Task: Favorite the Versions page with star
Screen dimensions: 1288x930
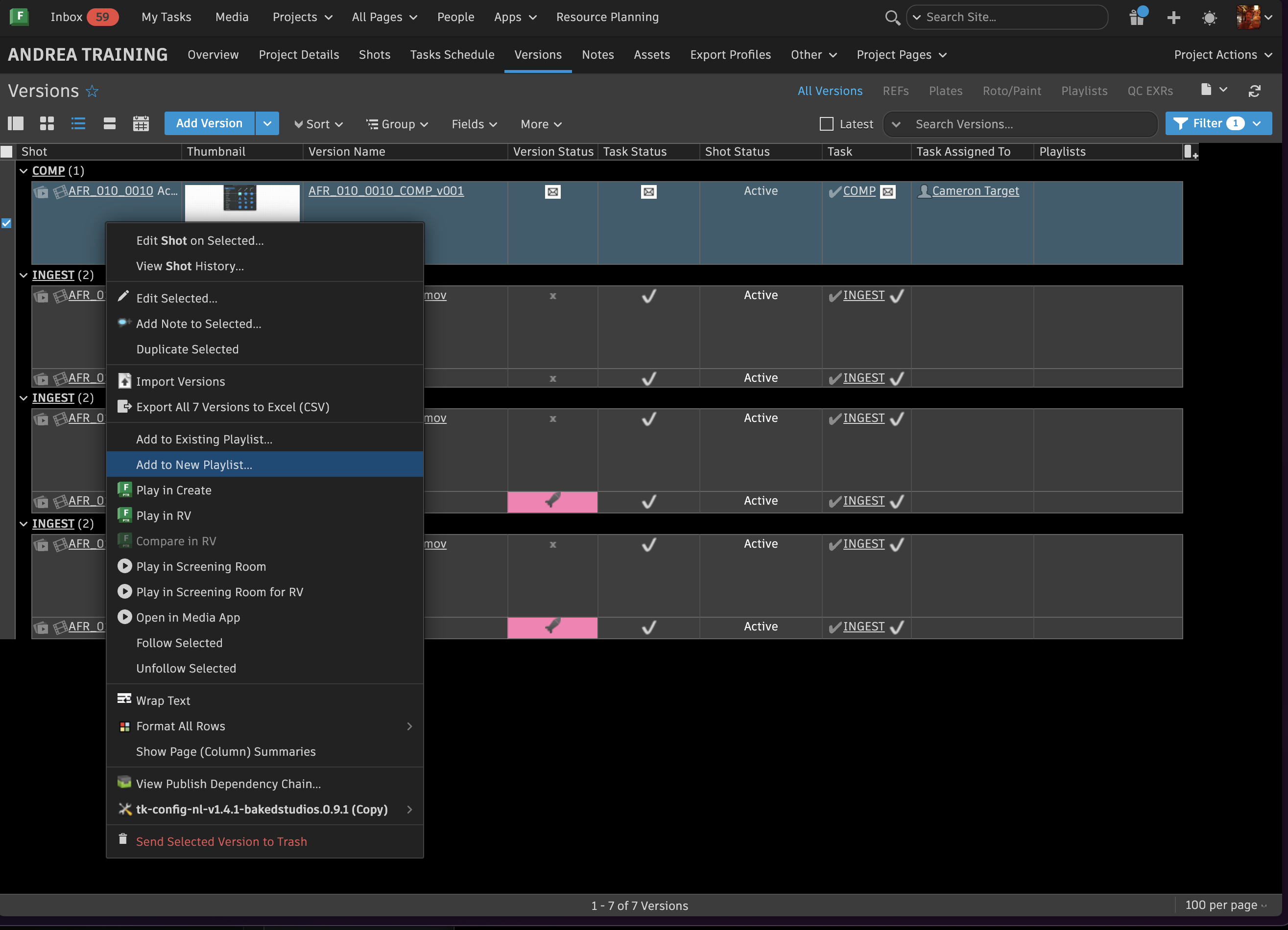Action: (x=92, y=92)
